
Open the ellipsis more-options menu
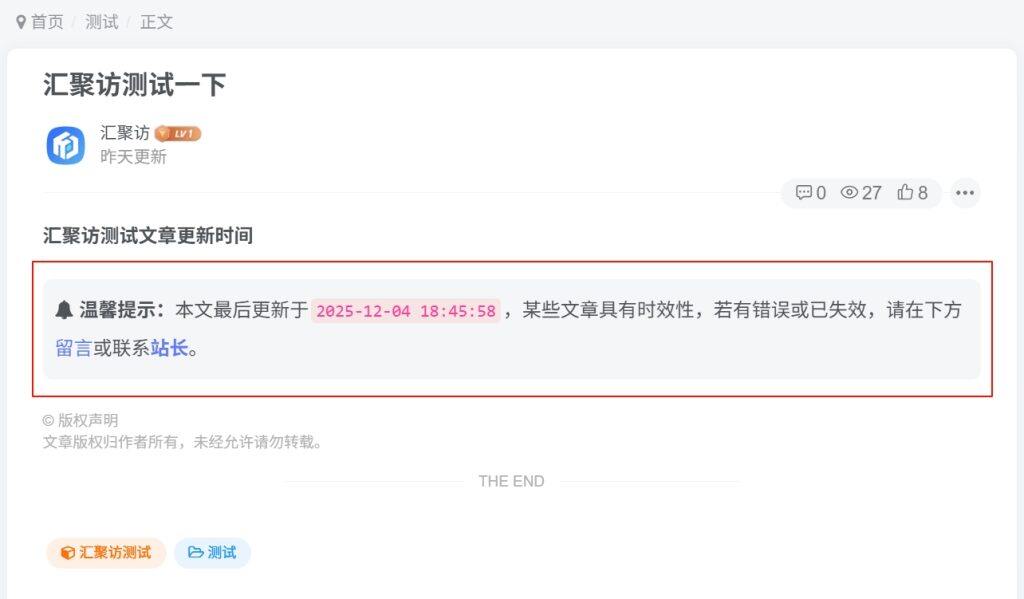965,193
